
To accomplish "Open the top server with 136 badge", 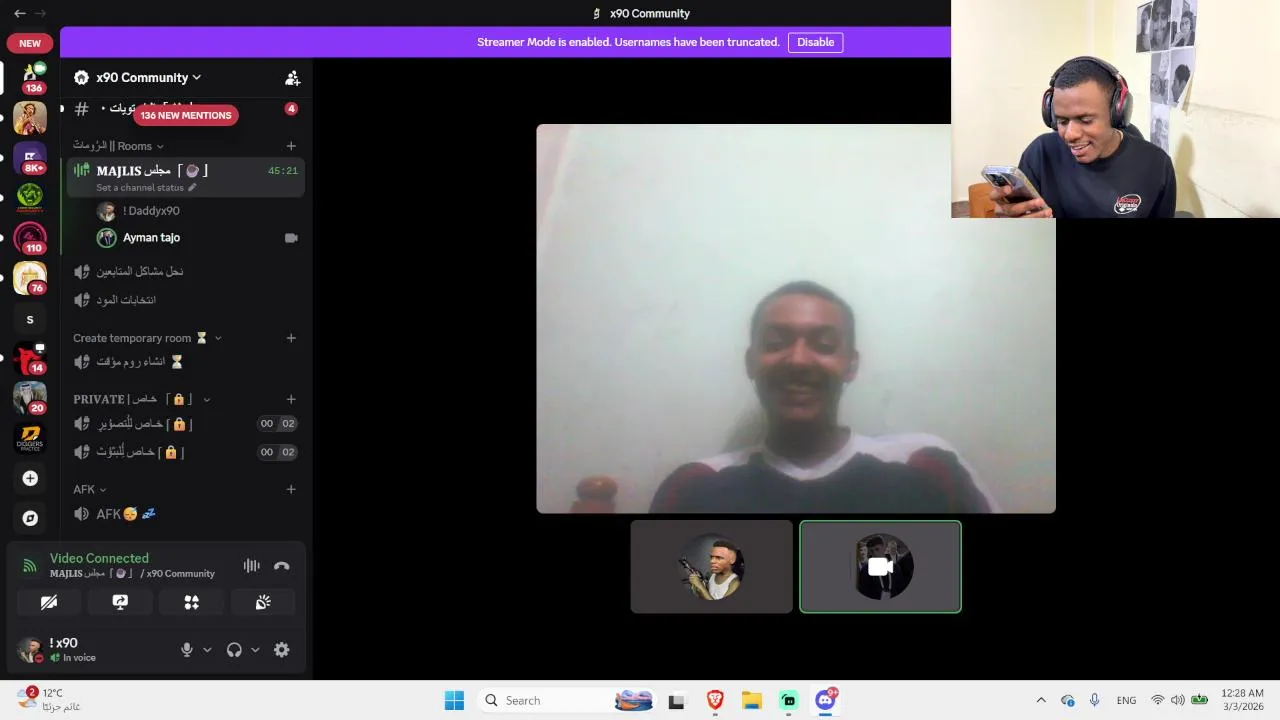I will [30, 78].
